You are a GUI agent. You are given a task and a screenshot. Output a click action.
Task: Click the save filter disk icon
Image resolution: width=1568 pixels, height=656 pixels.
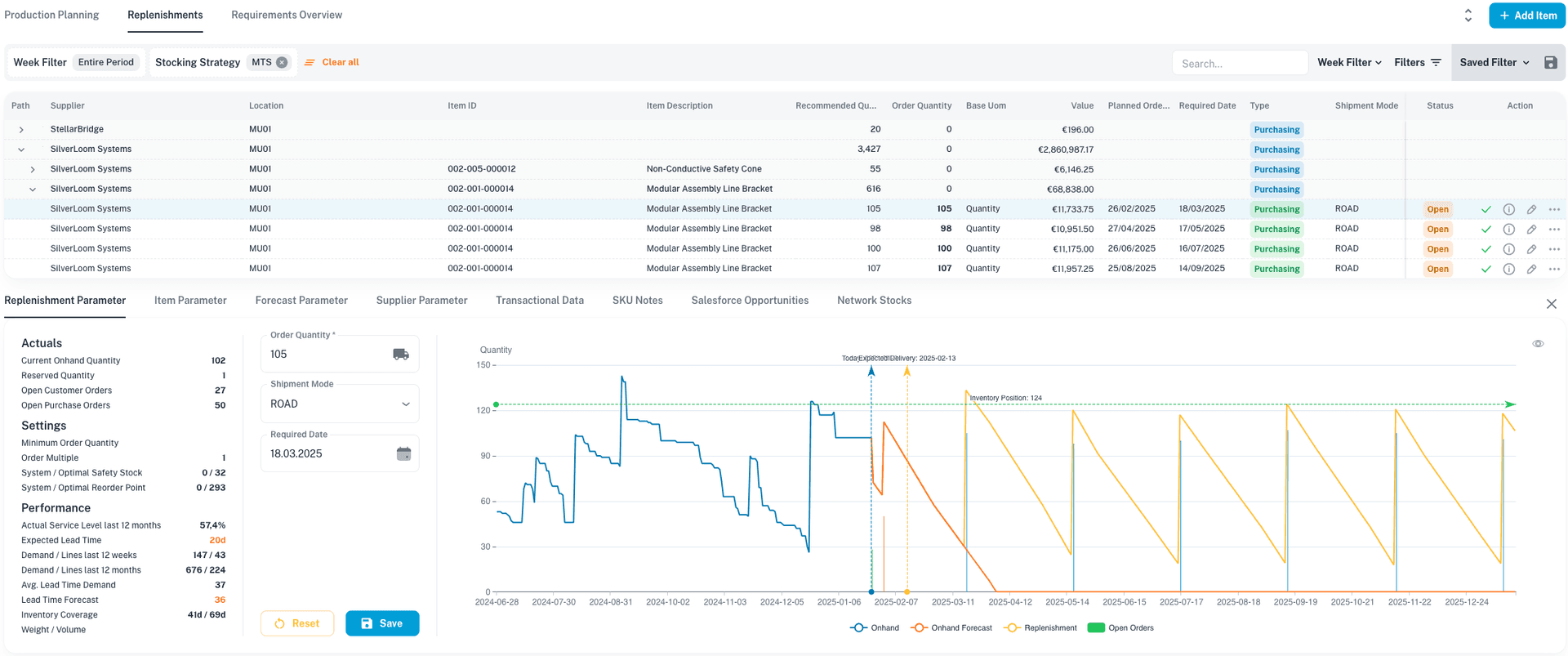coord(1550,63)
